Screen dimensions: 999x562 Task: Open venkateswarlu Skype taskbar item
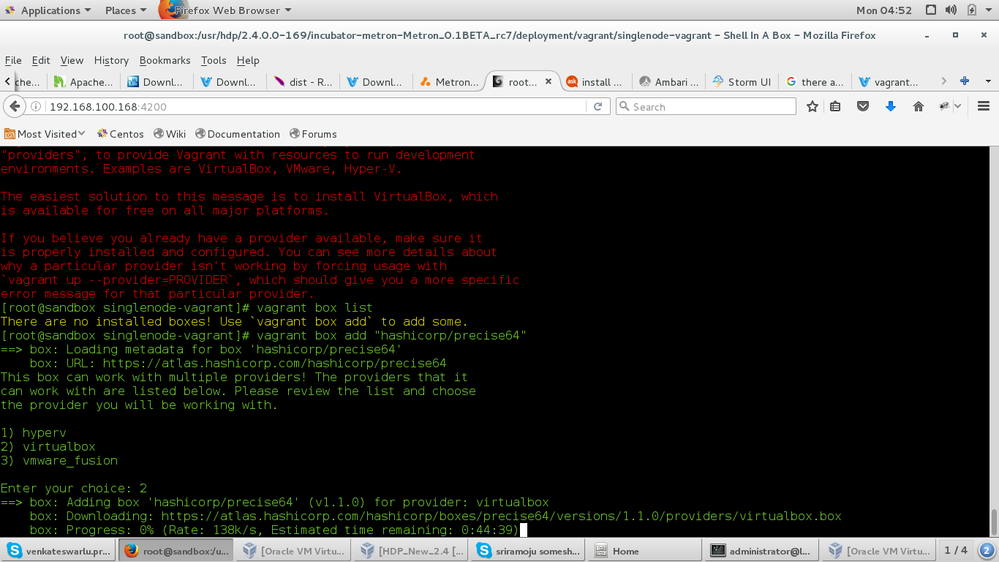[58, 551]
